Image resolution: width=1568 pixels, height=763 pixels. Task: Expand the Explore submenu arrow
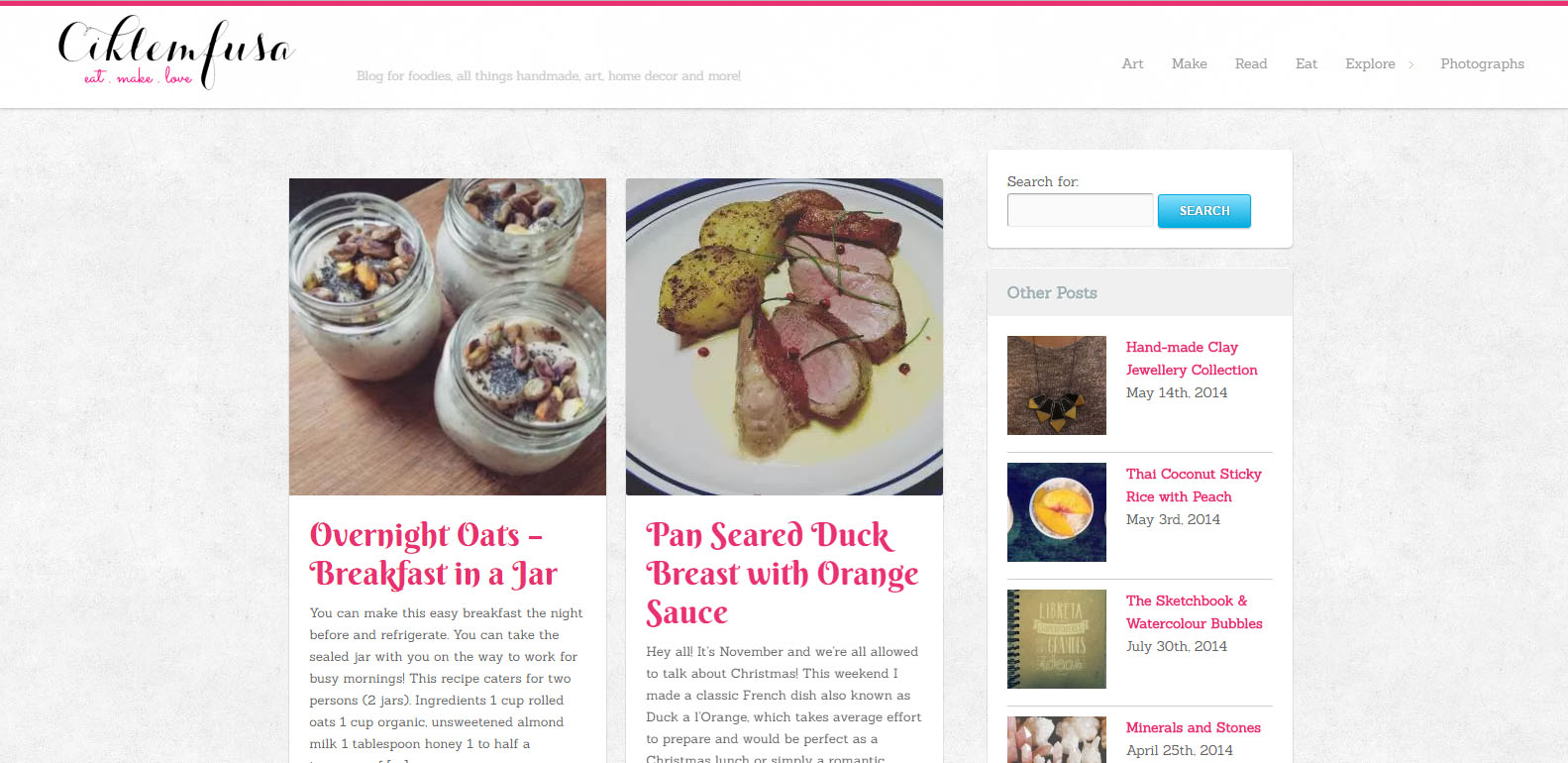(1411, 64)
